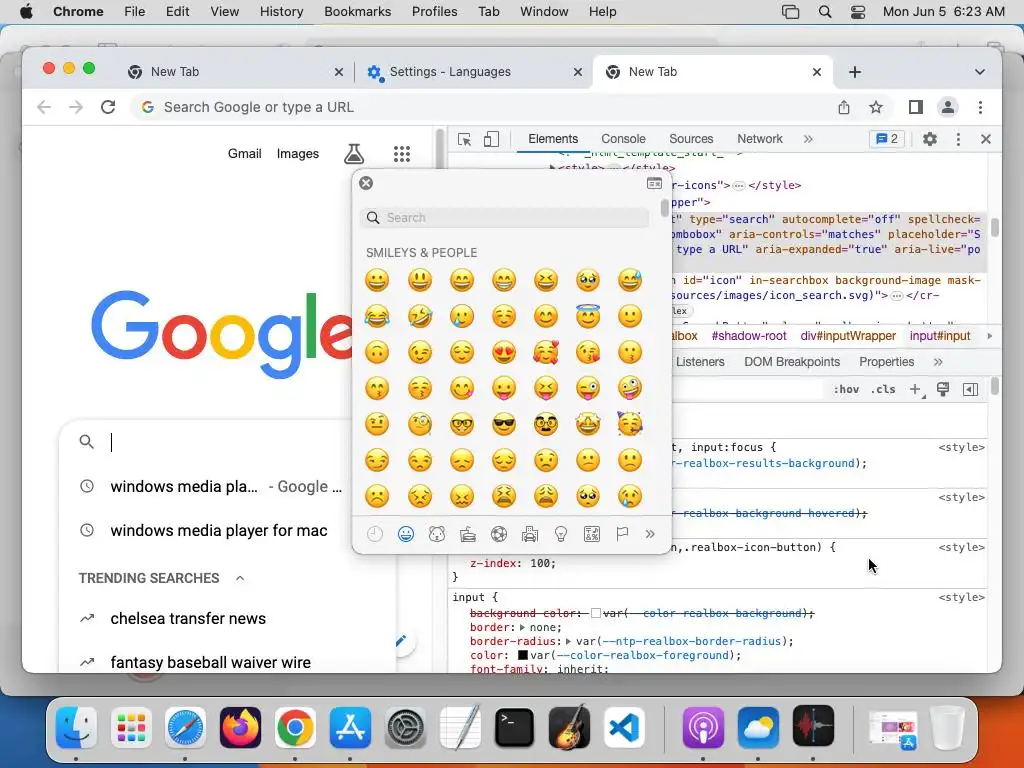The height and width of the screenshot is (768, 1024).
Task: Toggle the computed styles sidebar
Action: coord(970,389)
